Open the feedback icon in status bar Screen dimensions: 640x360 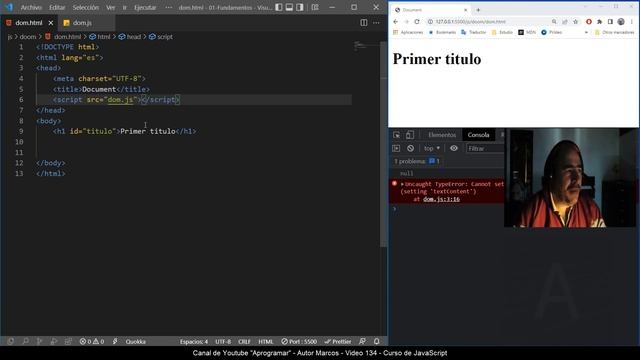tap(362, 341)
